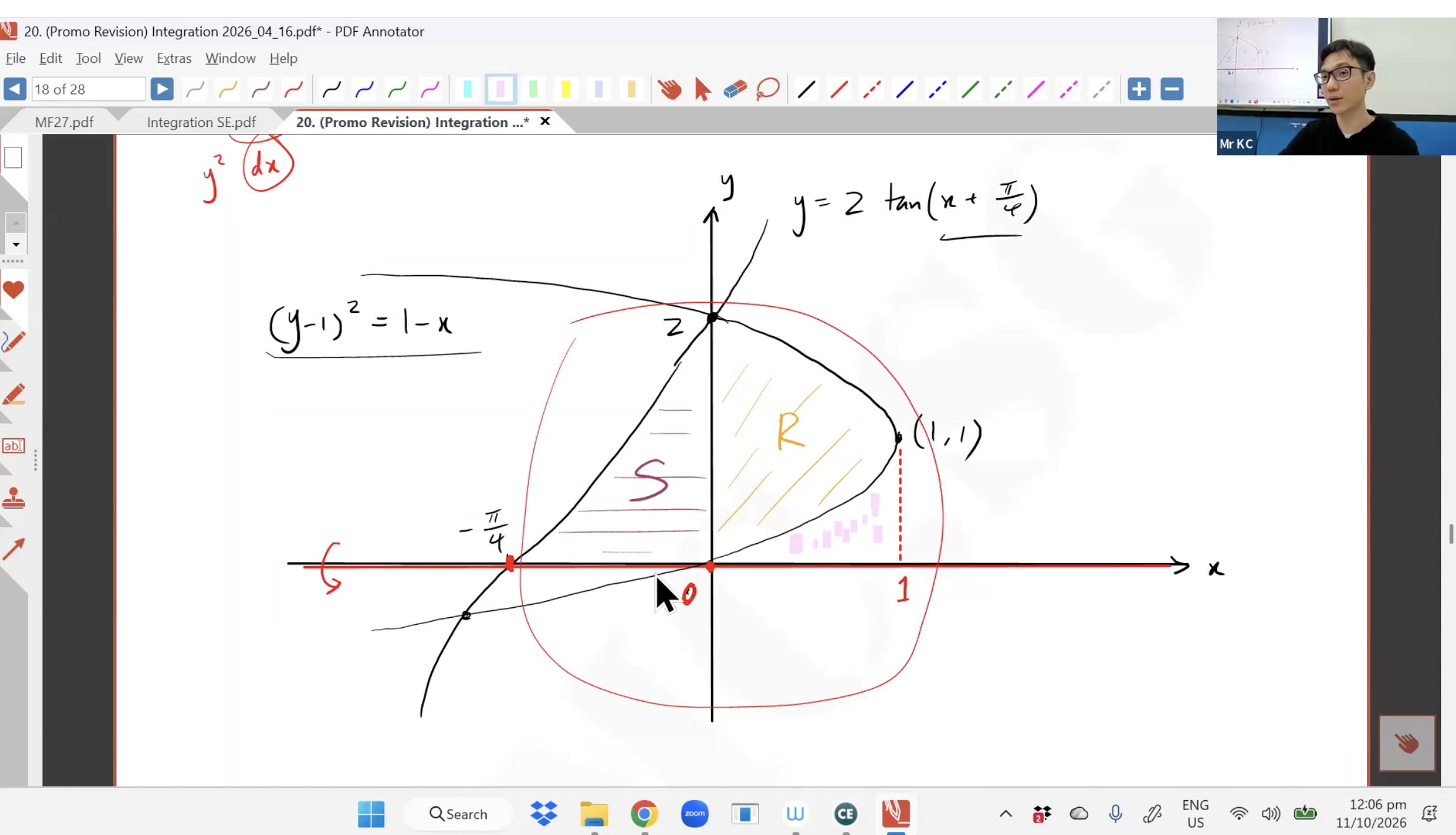Select the thin orange pen preset
Image resolution: width=1456 pixels, height=835 pixels.
228,89
